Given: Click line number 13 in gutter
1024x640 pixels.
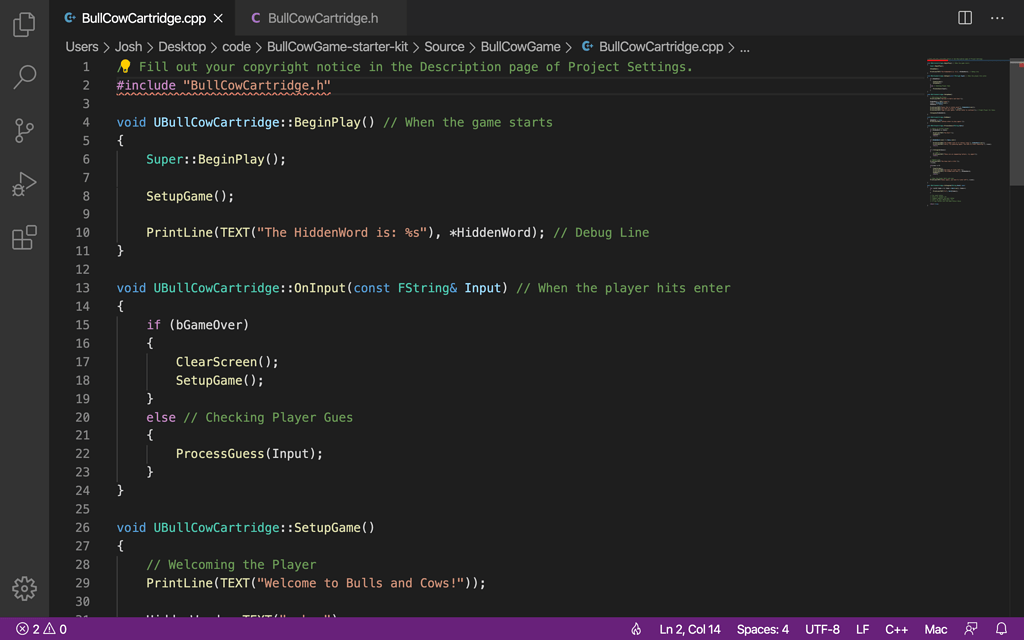Looking at the screenshot, I should [82, 288].
